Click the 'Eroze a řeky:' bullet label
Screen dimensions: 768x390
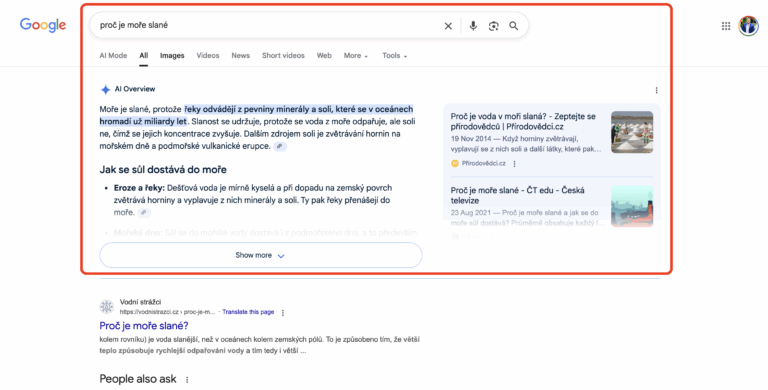pos(140,188)
